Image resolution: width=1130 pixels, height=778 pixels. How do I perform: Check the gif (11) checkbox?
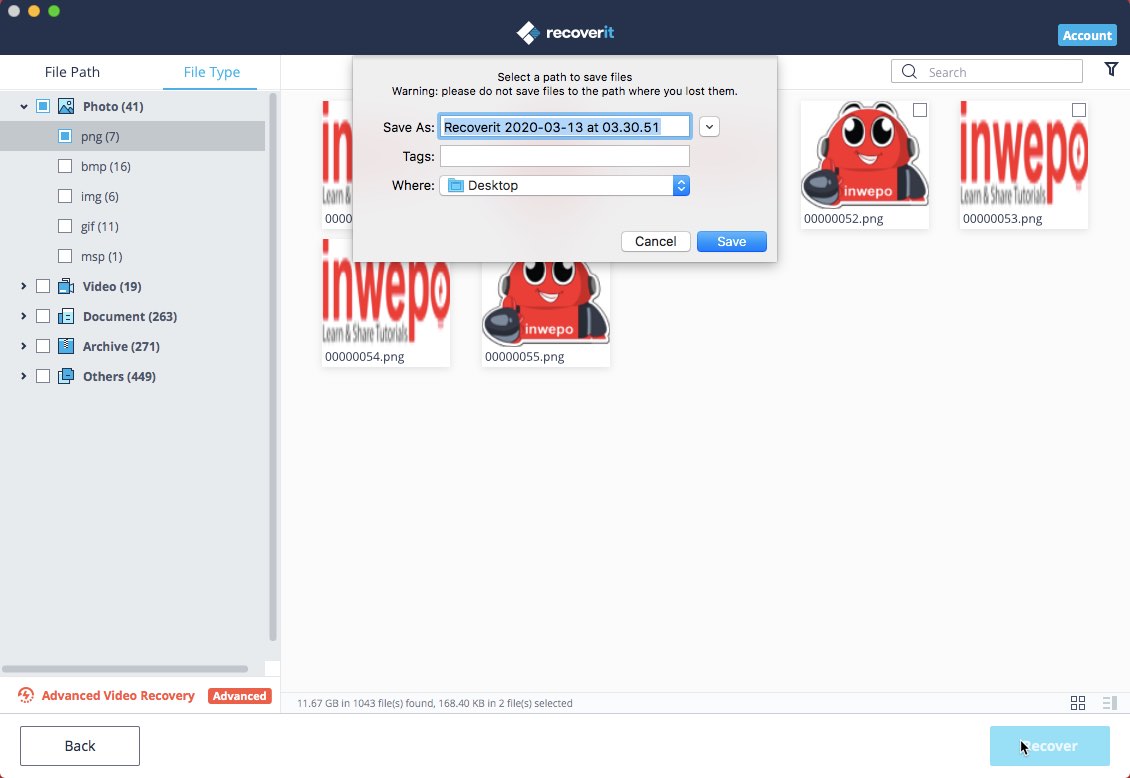(x=65, y=226)
